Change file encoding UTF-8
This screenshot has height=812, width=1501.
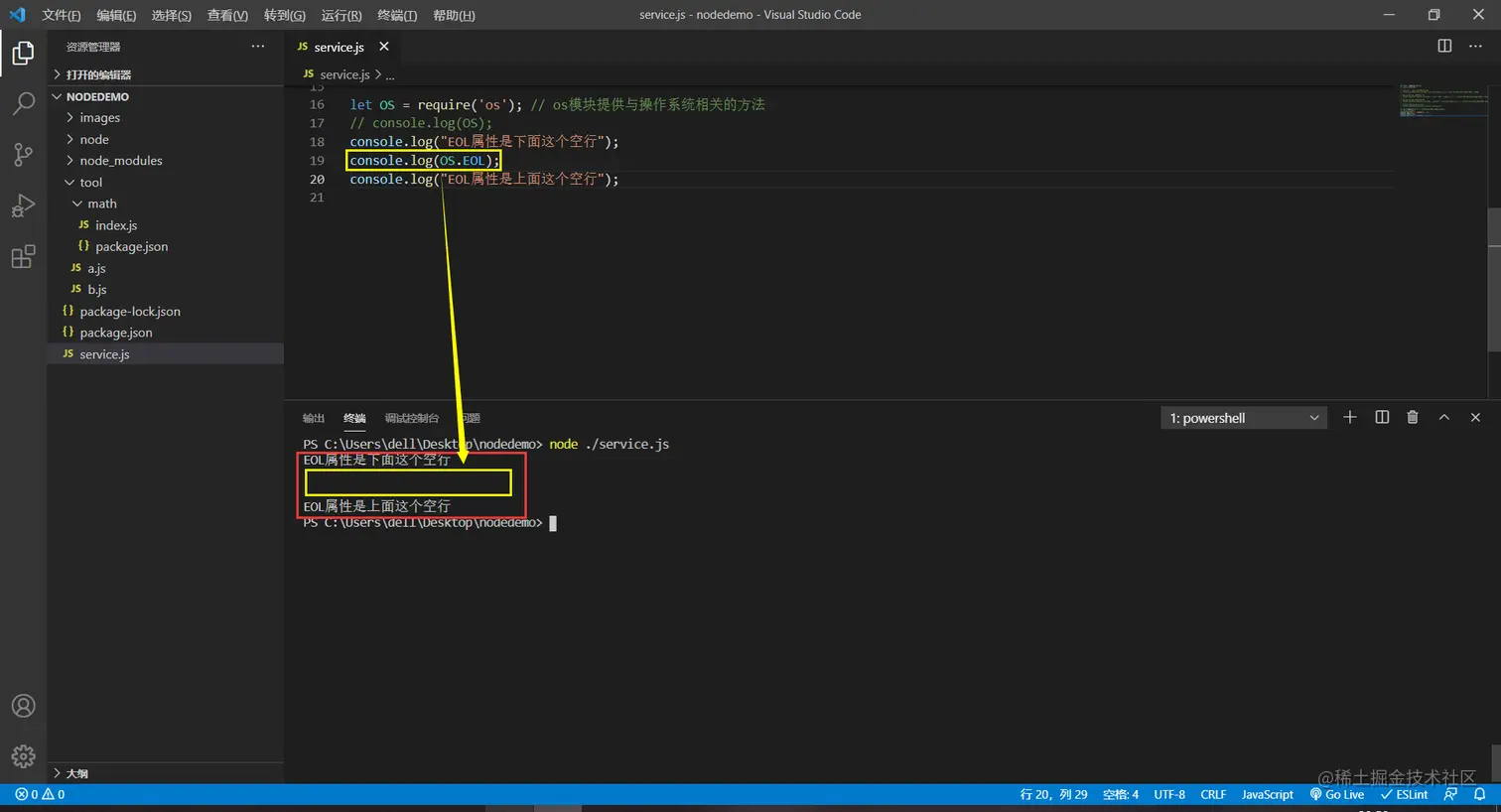click(x=1169, y=794)
